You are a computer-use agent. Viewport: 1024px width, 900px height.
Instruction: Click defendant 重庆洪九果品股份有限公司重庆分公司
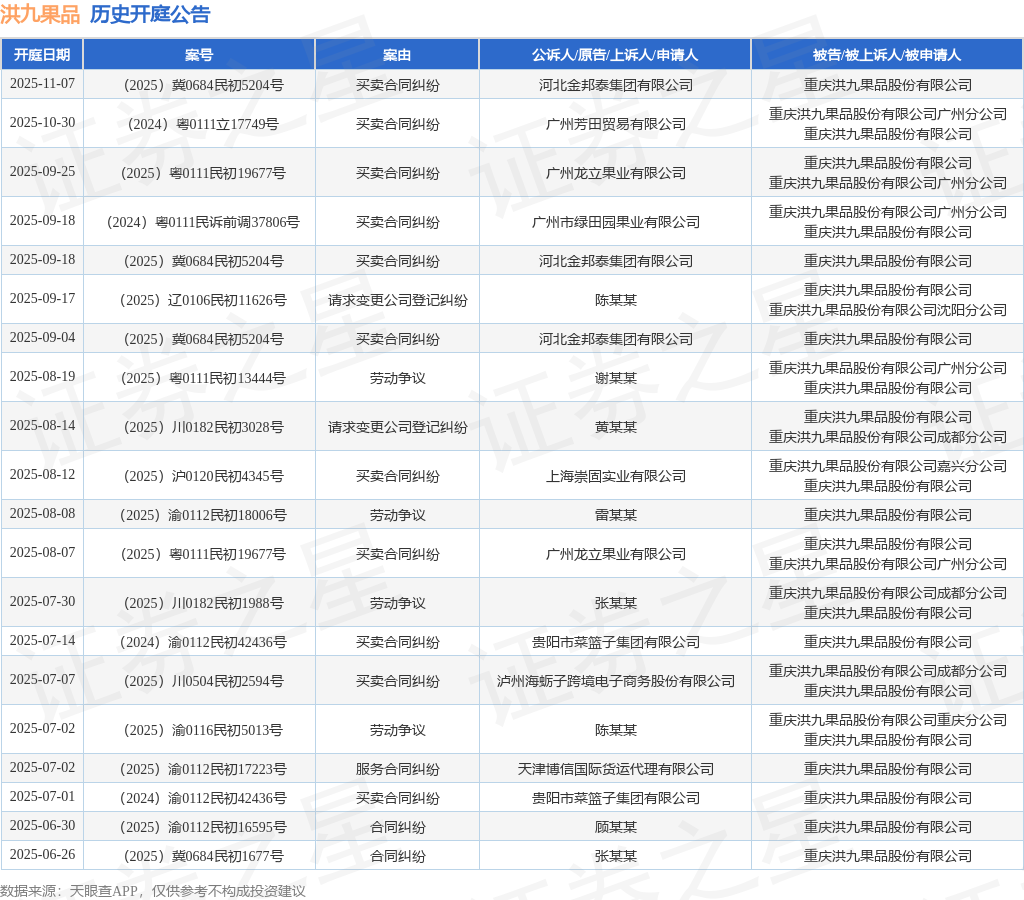coord(887,720)
